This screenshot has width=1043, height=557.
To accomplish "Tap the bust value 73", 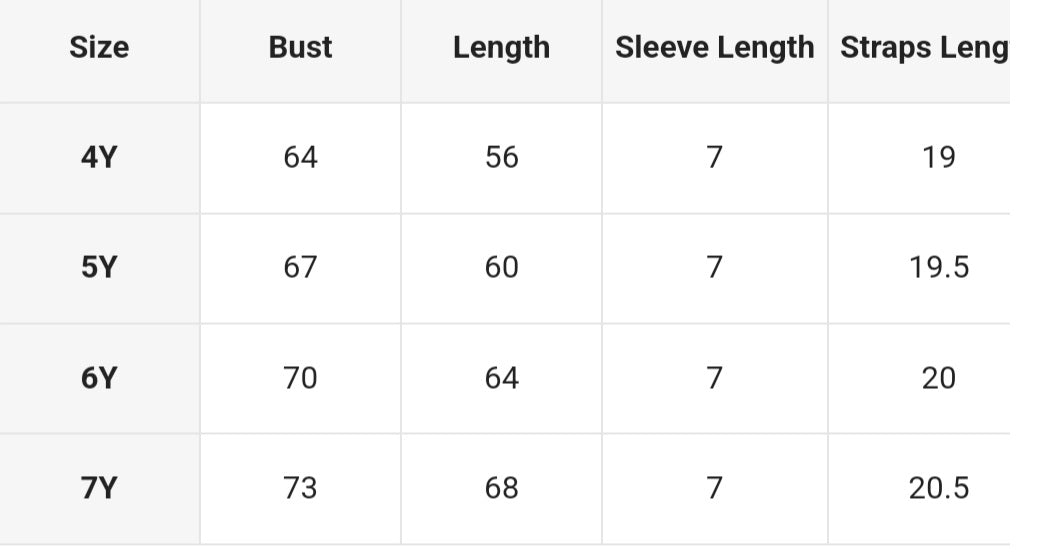I will click(x=300, y=488).
